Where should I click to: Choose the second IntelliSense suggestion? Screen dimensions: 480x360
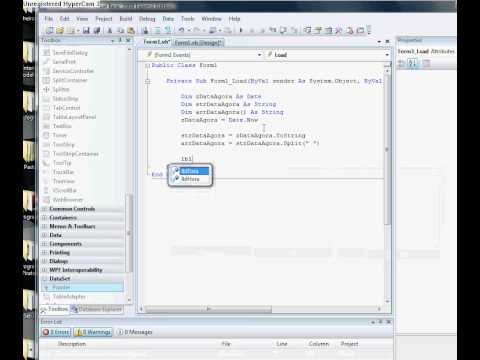(x=190, y=179)
